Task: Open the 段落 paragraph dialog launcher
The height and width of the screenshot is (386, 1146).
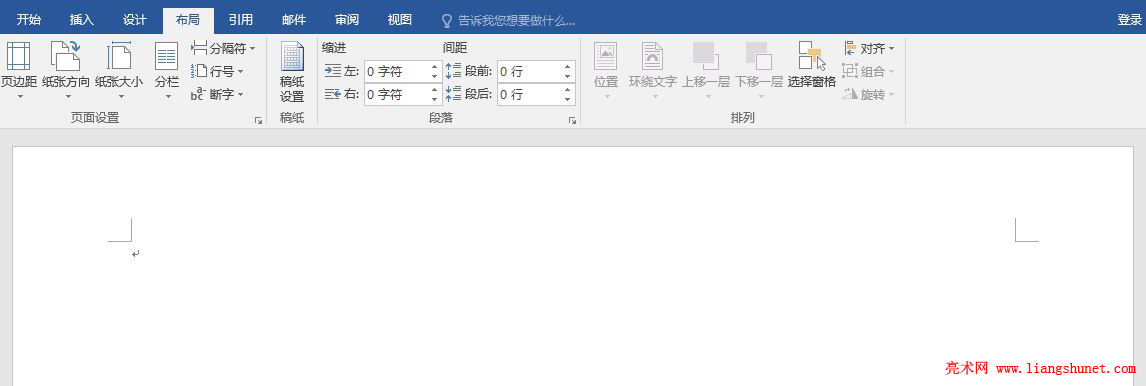Action: (x=572, y=121)
